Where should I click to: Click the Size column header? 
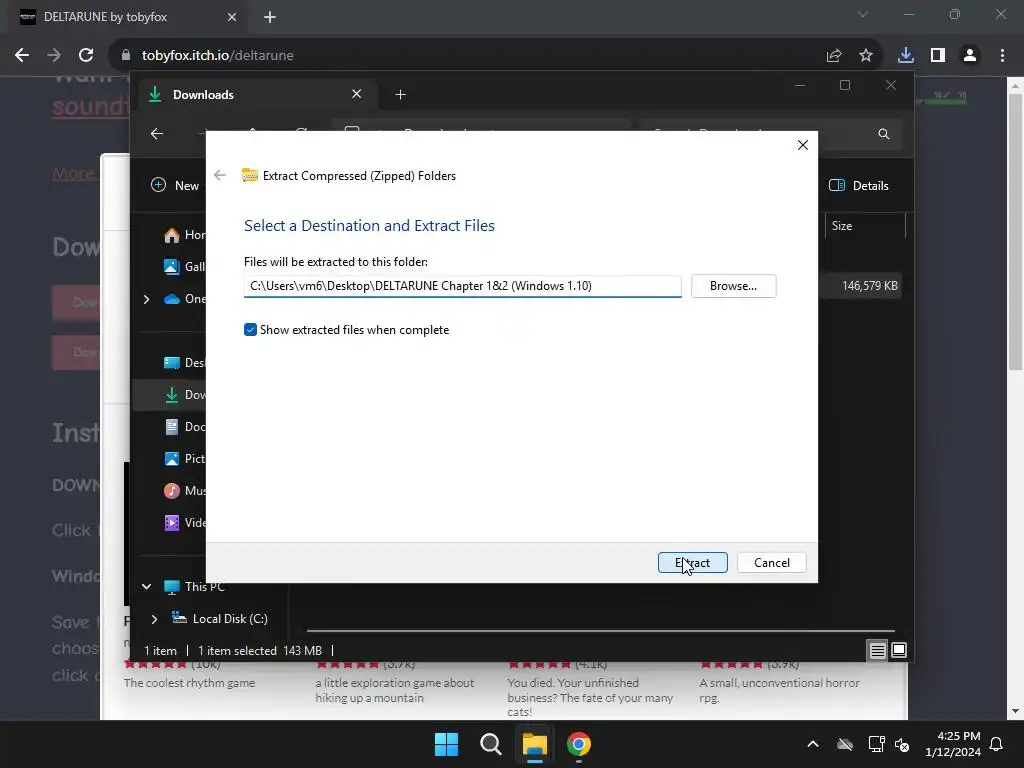coord(865,226)
